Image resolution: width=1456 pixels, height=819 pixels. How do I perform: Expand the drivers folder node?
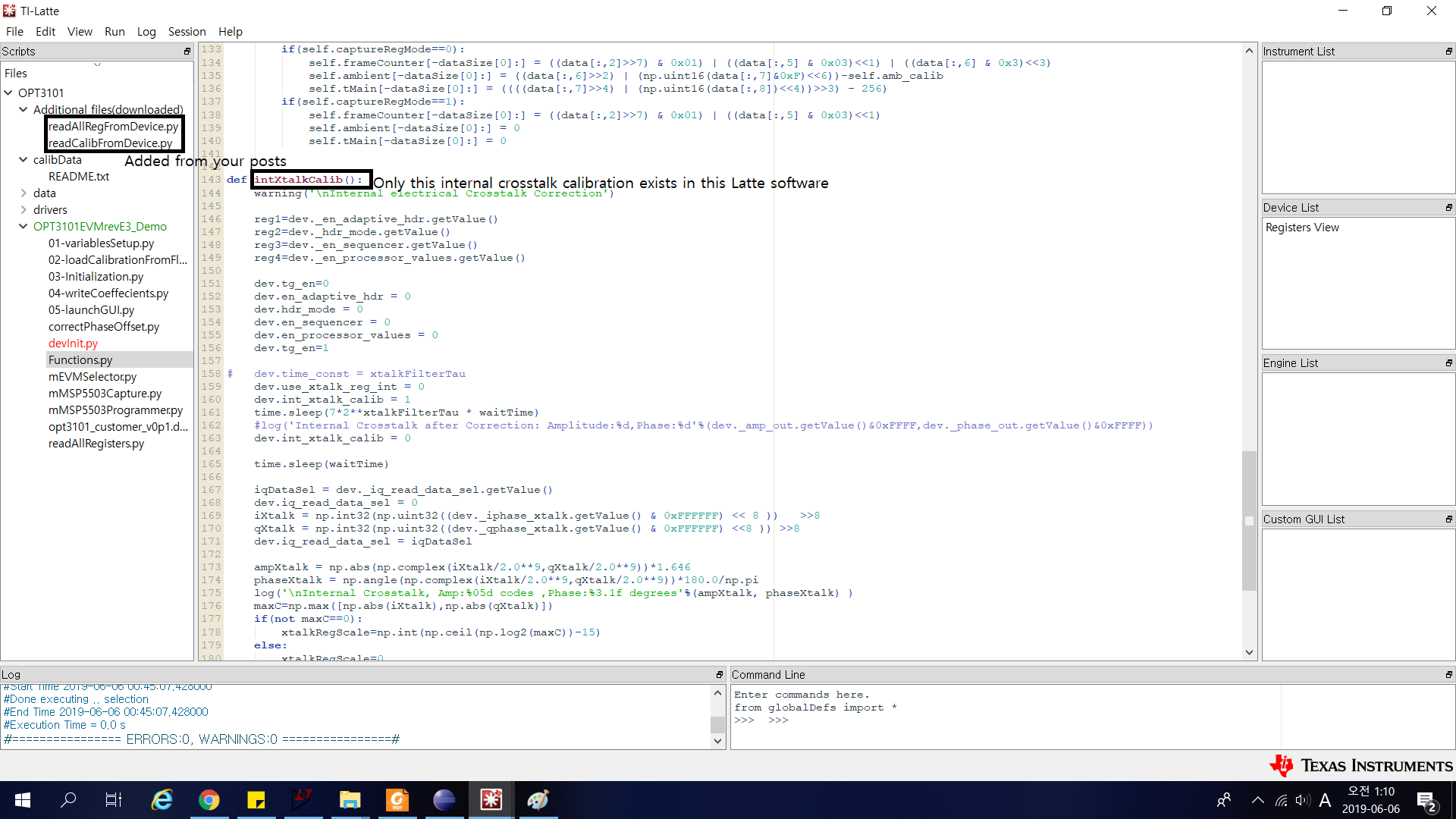point(24,210)
